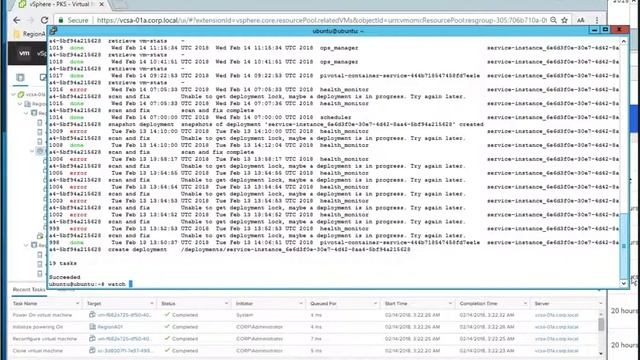This screenshot has height=360, width=640.
Task: Open target VM link of Reconfigure task
Action: (124, 339)
